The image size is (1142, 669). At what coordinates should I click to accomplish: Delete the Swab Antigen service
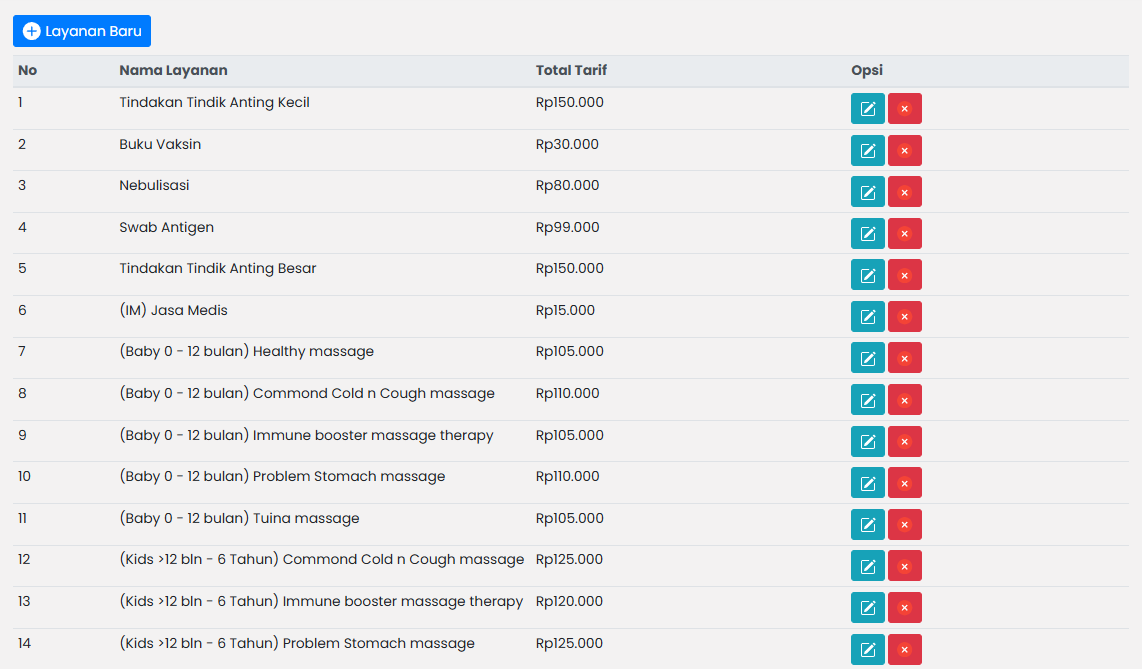click(x=904, y=234)
